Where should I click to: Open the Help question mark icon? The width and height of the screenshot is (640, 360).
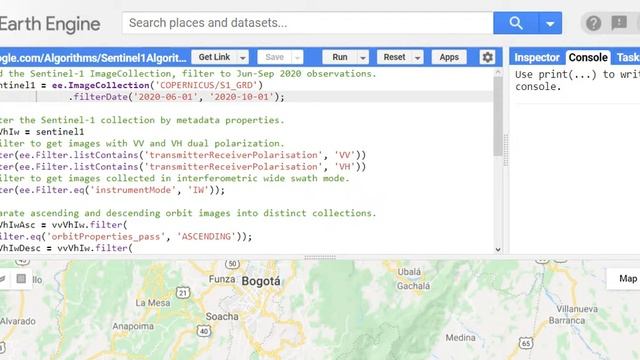click(x=593, y=23)
